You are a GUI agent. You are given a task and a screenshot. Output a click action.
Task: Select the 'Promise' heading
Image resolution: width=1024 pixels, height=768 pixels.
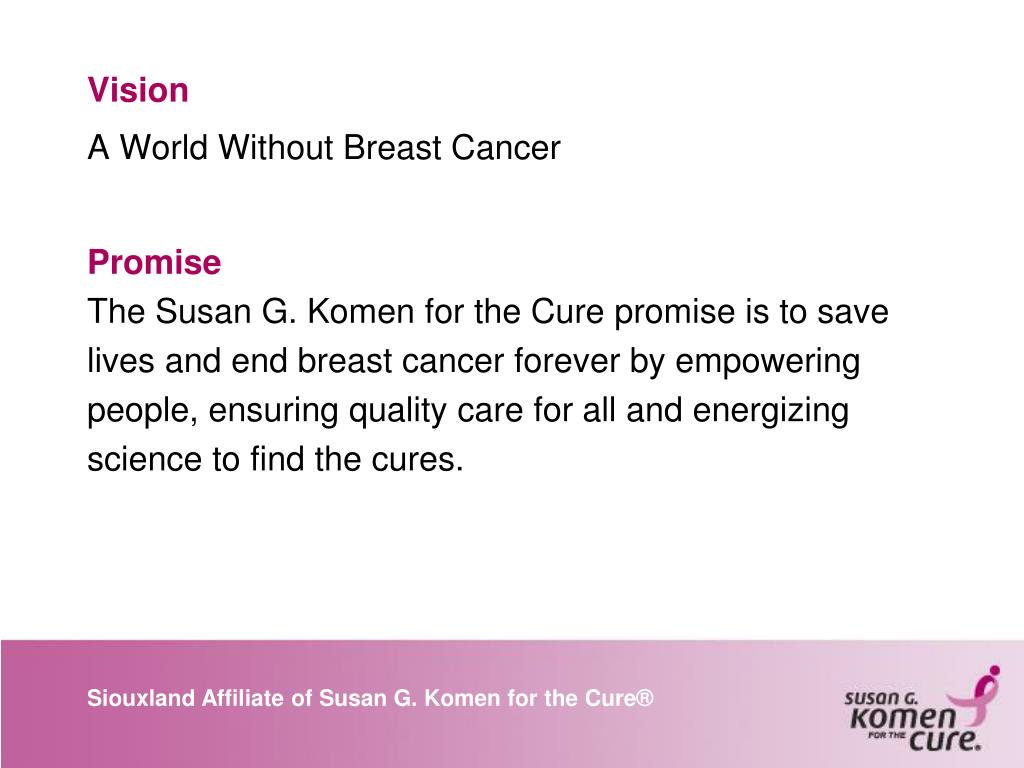(x=154, y=262)
